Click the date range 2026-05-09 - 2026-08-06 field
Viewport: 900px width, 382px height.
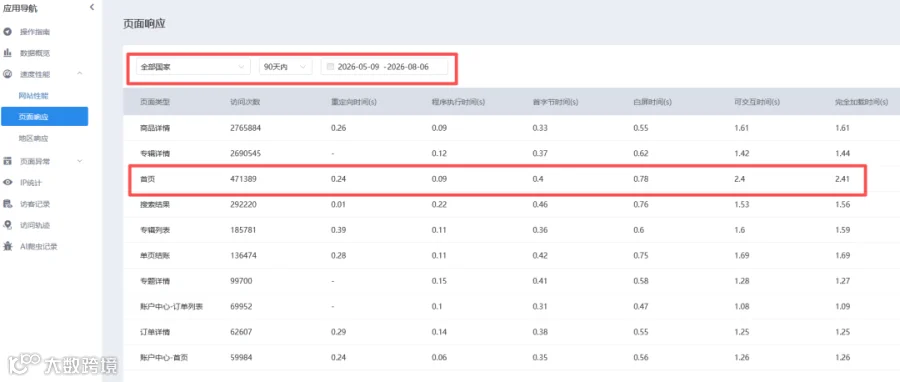pyautogui.click(x=384, y=67)
